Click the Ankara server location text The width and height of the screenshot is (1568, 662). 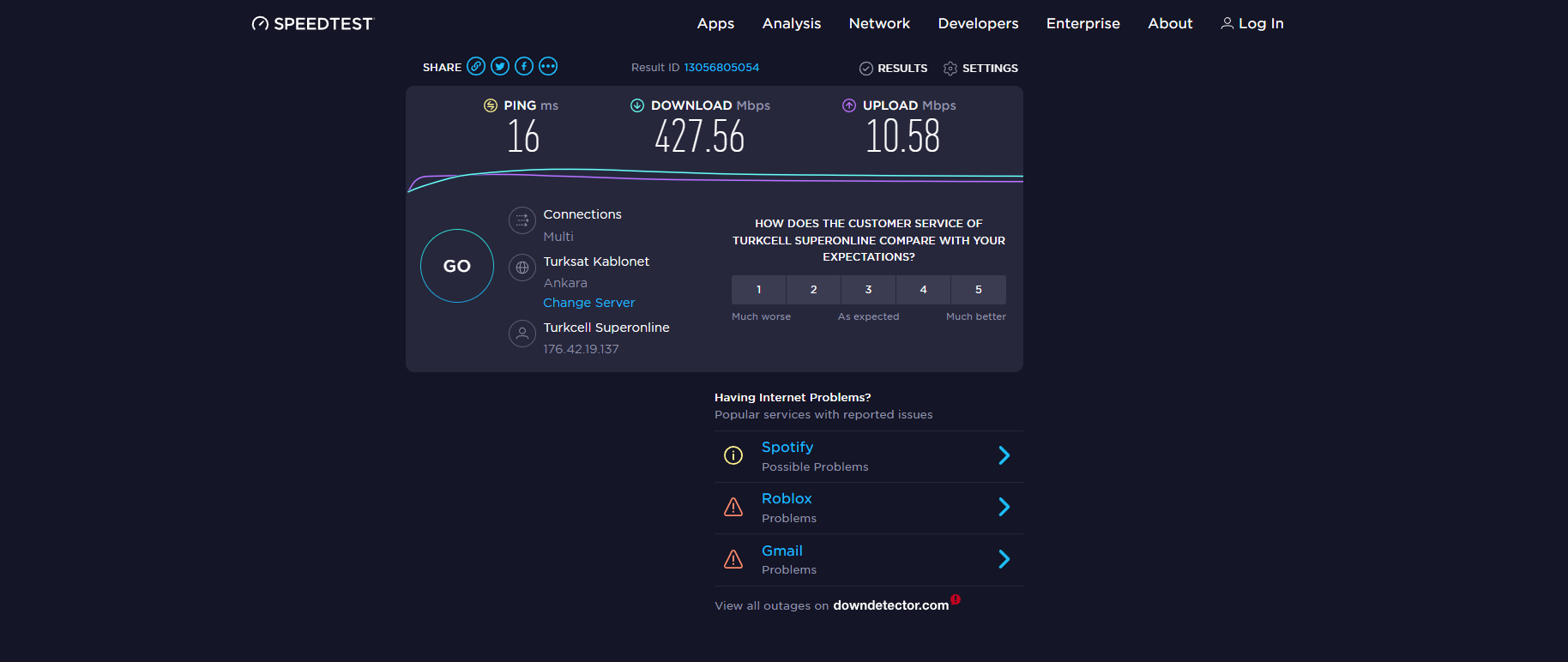coord(565,283)
